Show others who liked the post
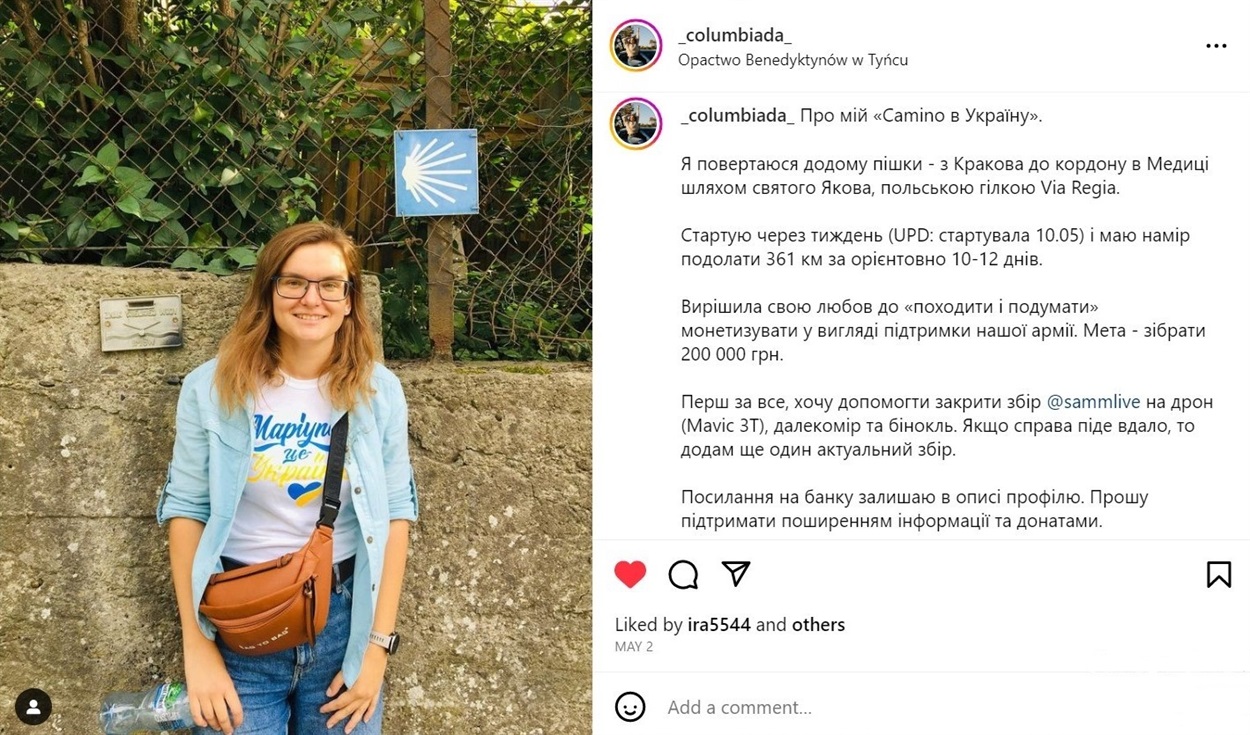This screenshot has width=1250, height=735. pyautogui.click(x=818, y=625)
